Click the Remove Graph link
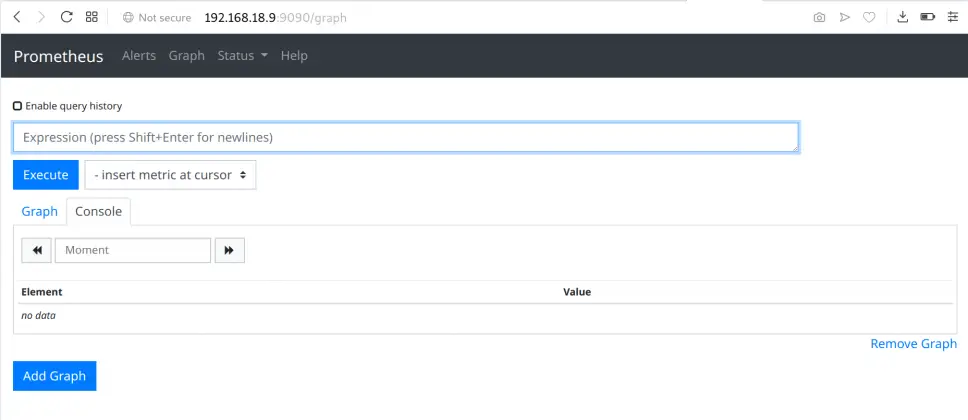The height and width of the screenshot is (420, 968). pyautogui.click(x=913, y=344)
